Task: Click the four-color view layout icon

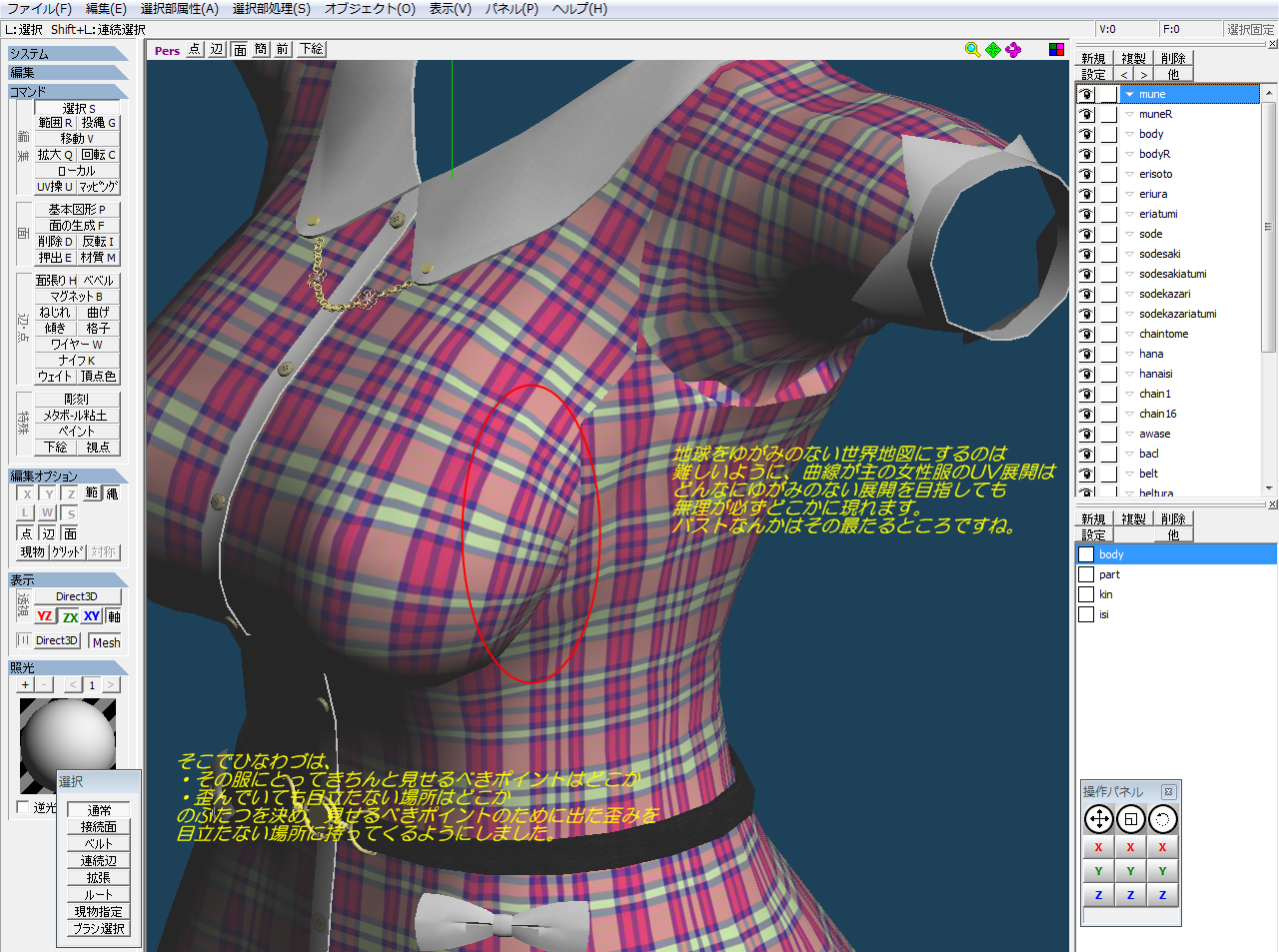Action: pyautogui.click(x=1056, y=50)
